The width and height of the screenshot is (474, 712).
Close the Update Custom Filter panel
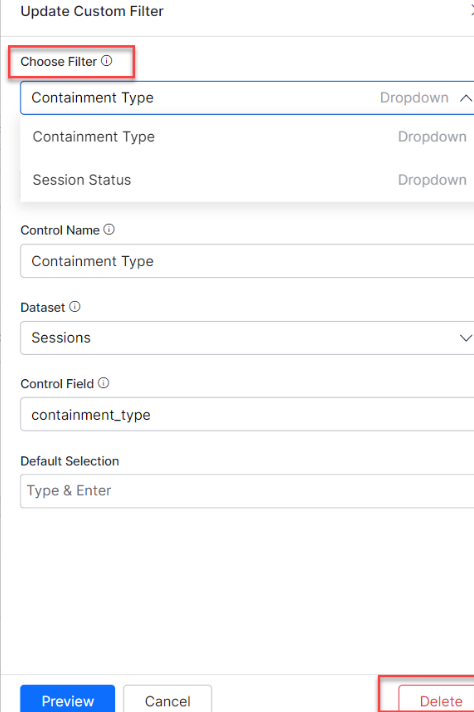[472, 11]
